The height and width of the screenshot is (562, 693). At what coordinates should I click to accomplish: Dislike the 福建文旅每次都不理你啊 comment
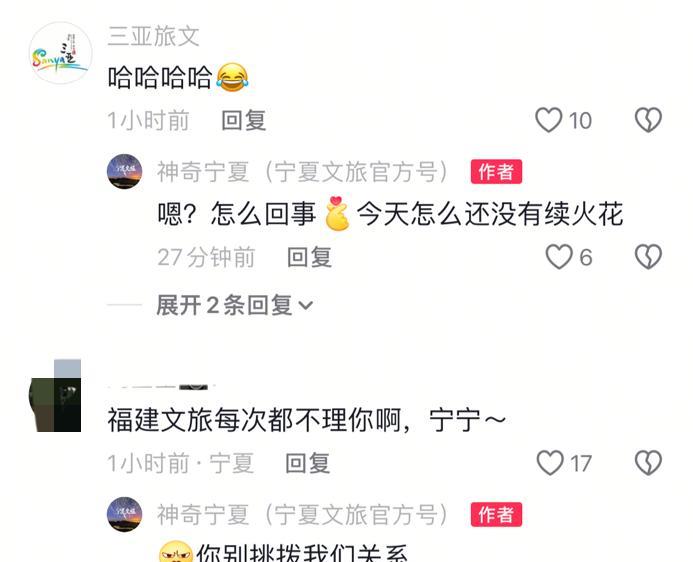tap(648, 463)
